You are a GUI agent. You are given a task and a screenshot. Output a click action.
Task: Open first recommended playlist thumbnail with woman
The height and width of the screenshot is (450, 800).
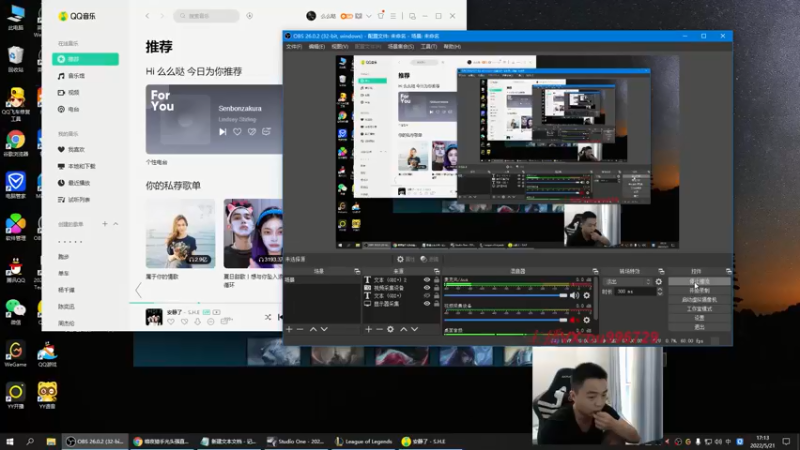coord(180,234)
